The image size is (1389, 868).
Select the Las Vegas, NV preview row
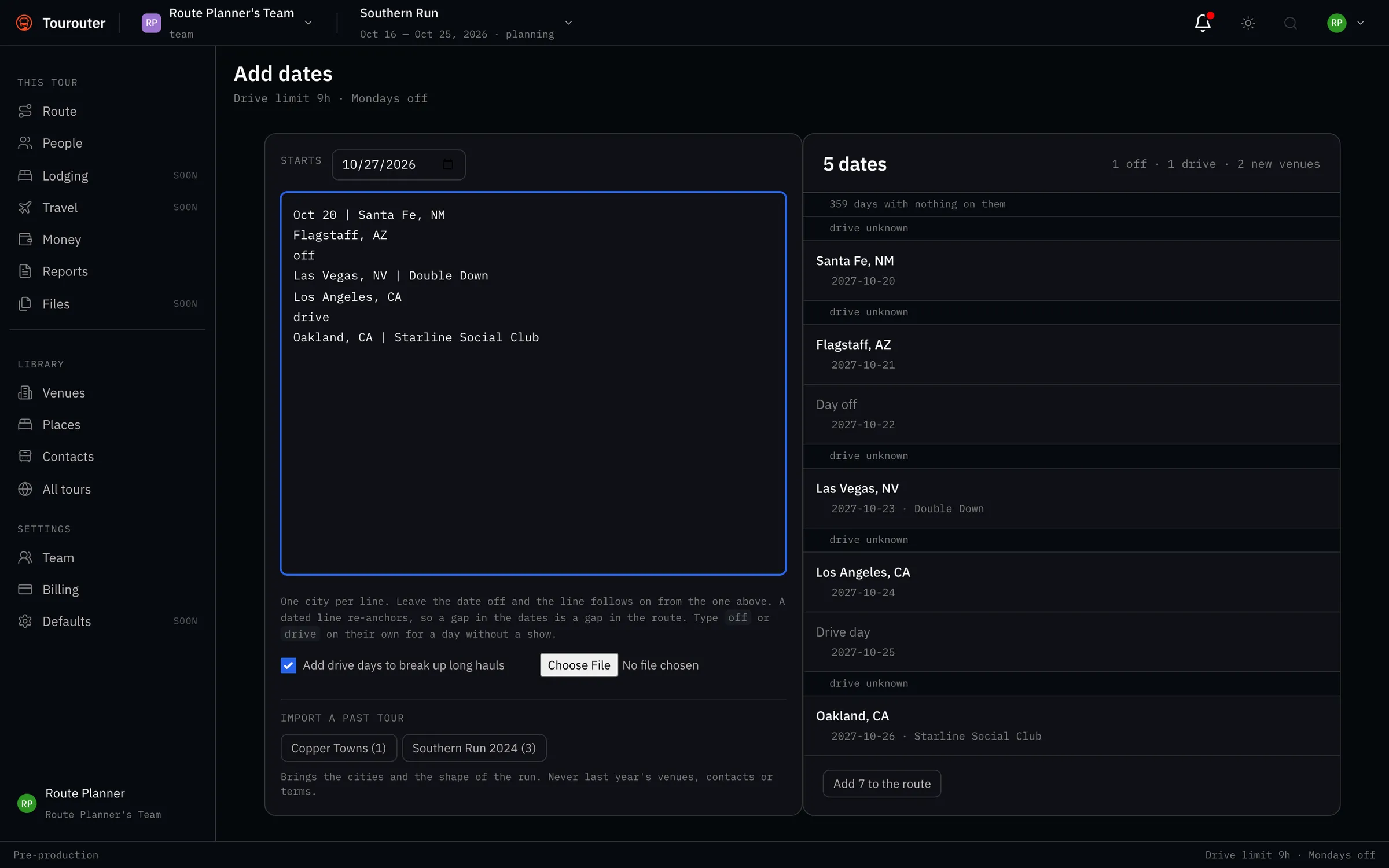[x=1071, y=498]
